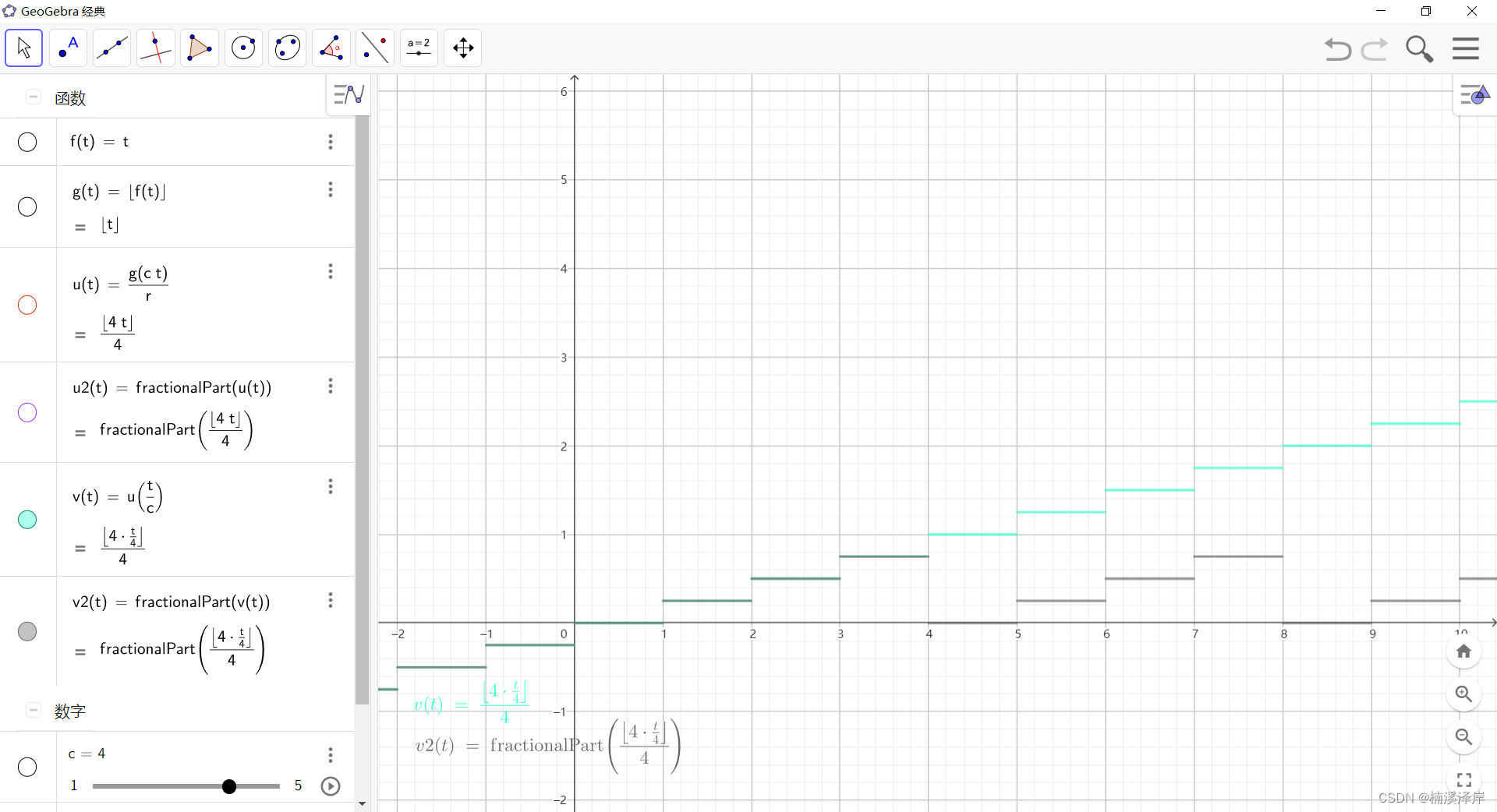Start slider c animation play button
This screenshot has height=812, width=1497.
point(331,786)
